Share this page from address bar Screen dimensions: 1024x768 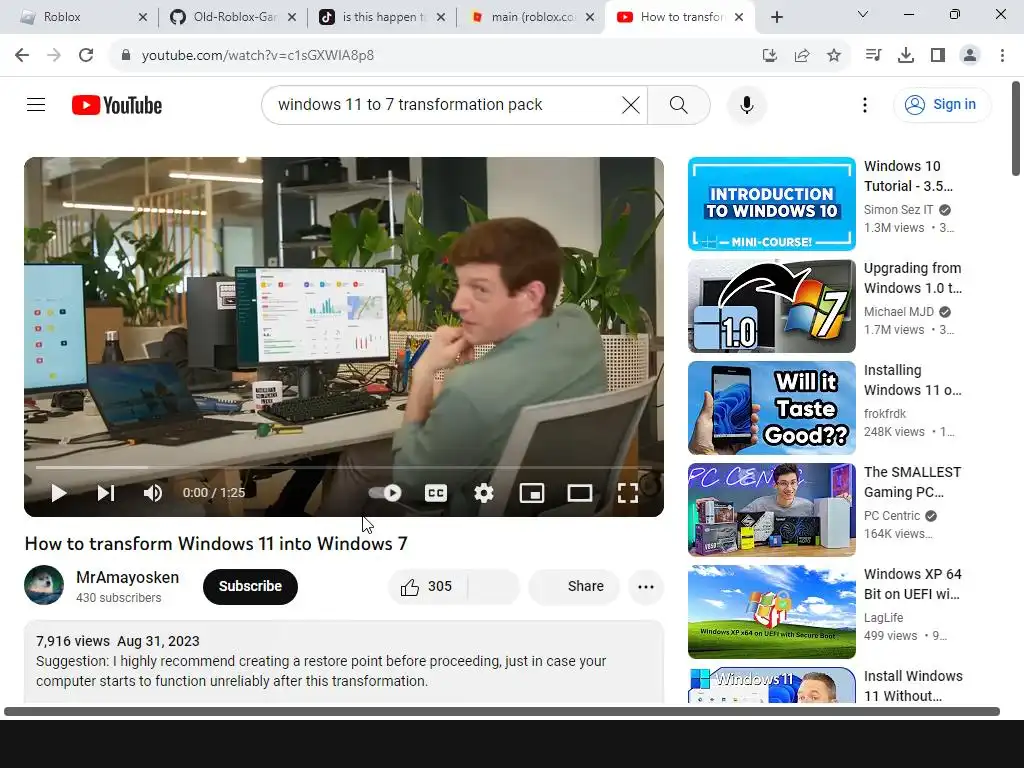coord(801,56)
